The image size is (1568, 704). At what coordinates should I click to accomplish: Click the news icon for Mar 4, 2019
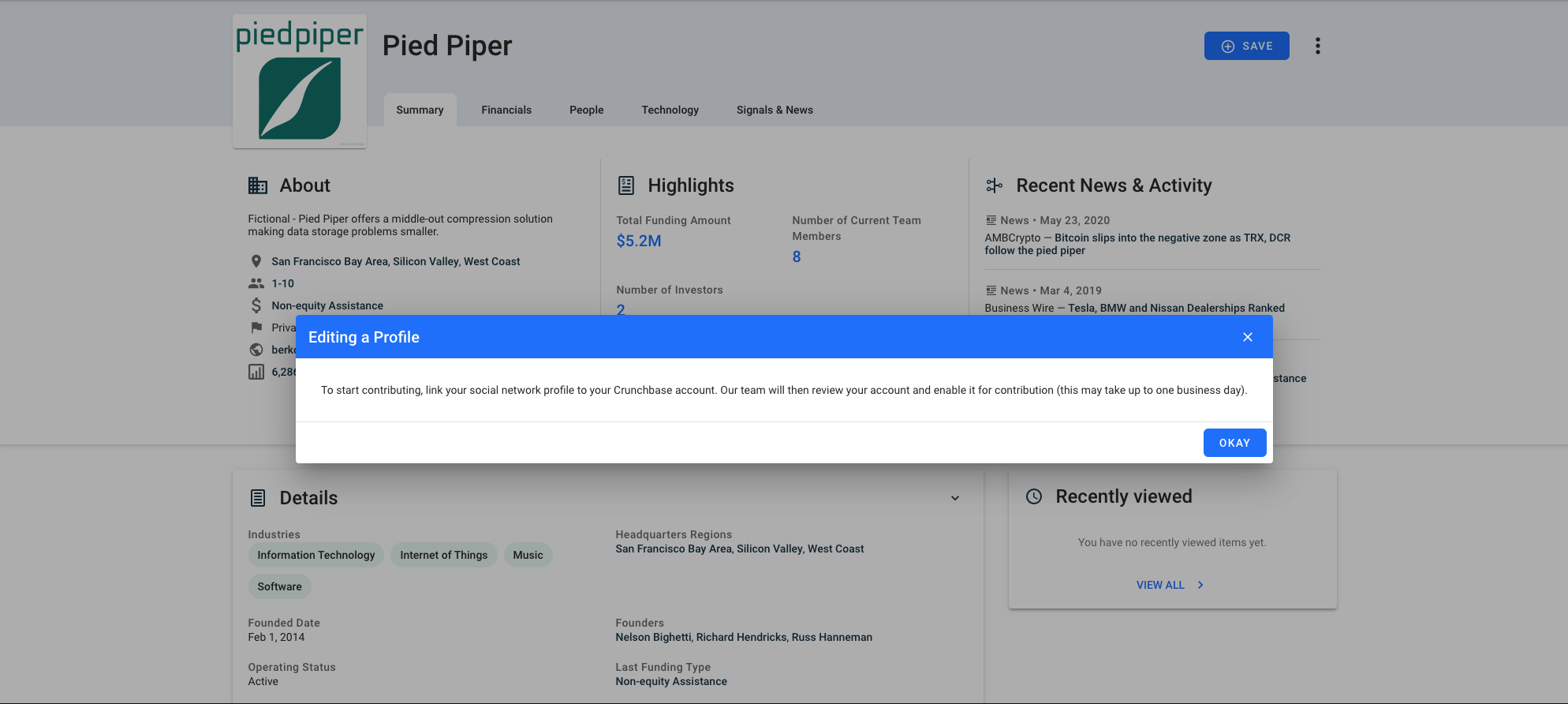991,290
